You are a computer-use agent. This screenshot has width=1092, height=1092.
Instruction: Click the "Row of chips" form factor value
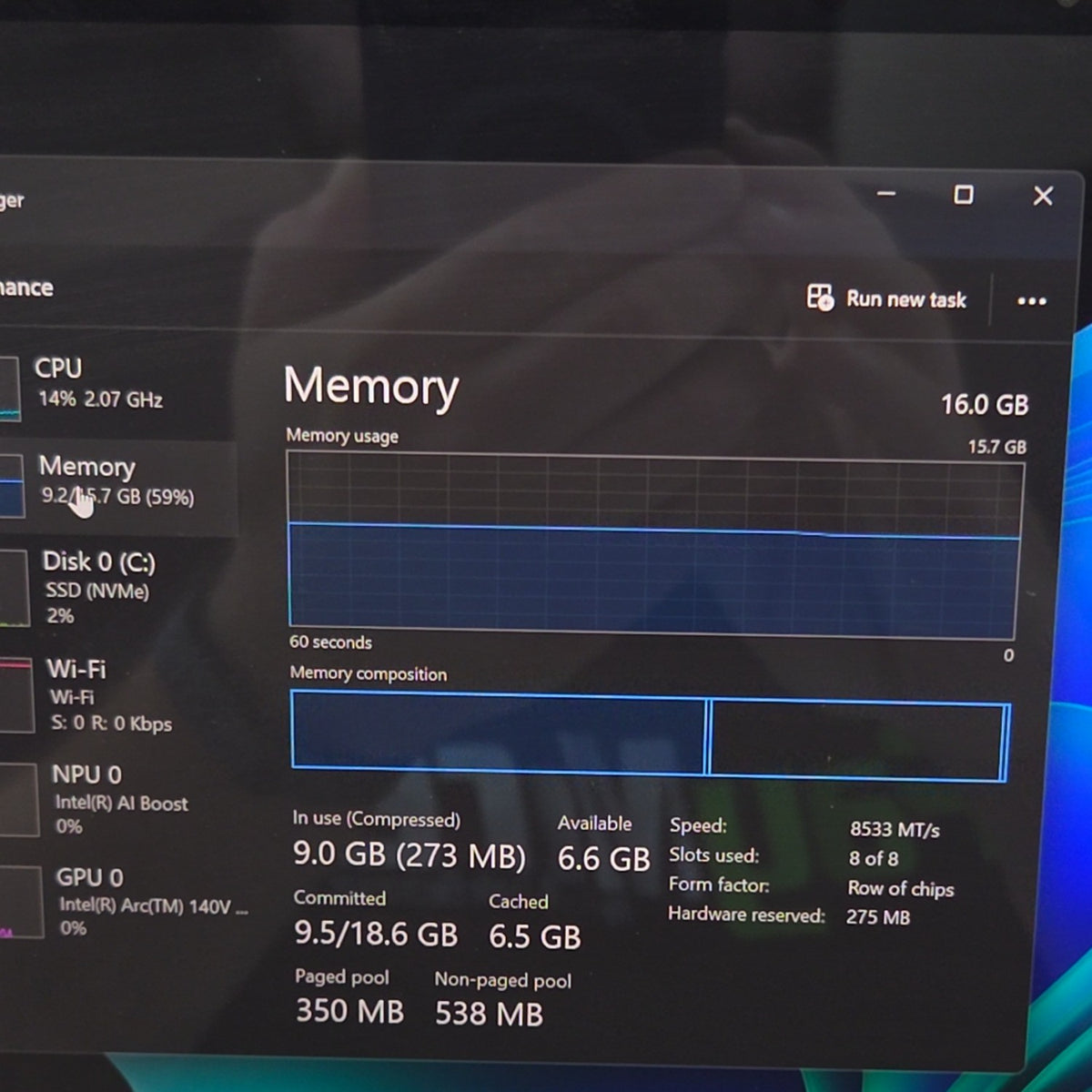(x=901, y=888)
